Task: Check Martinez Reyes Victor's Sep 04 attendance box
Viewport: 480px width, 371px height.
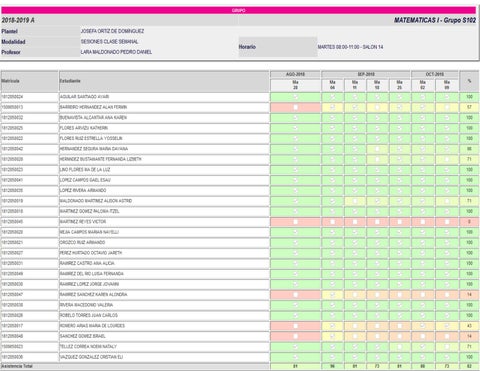Action: point(332,222)
